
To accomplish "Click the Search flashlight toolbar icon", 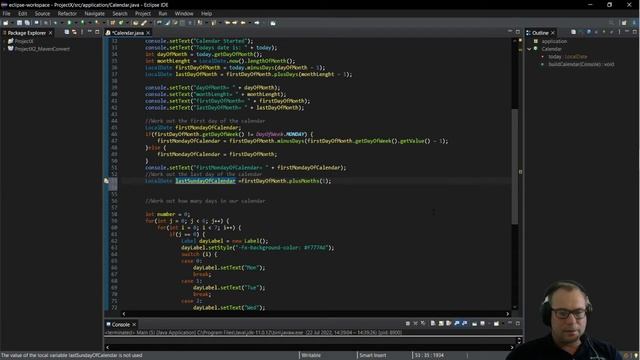I will click(x=144, y=23).
